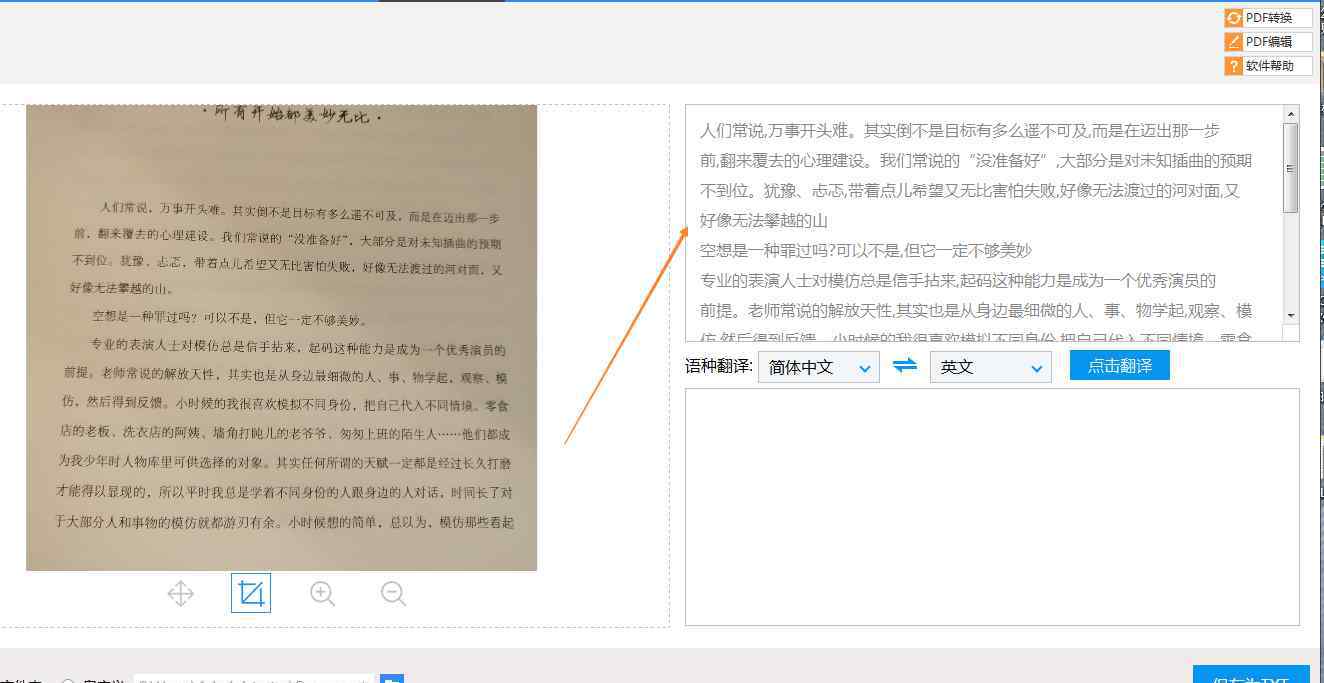Select the move/pan image tool
The height and width of the screenshot is (683, 1324).
[180, 594]
